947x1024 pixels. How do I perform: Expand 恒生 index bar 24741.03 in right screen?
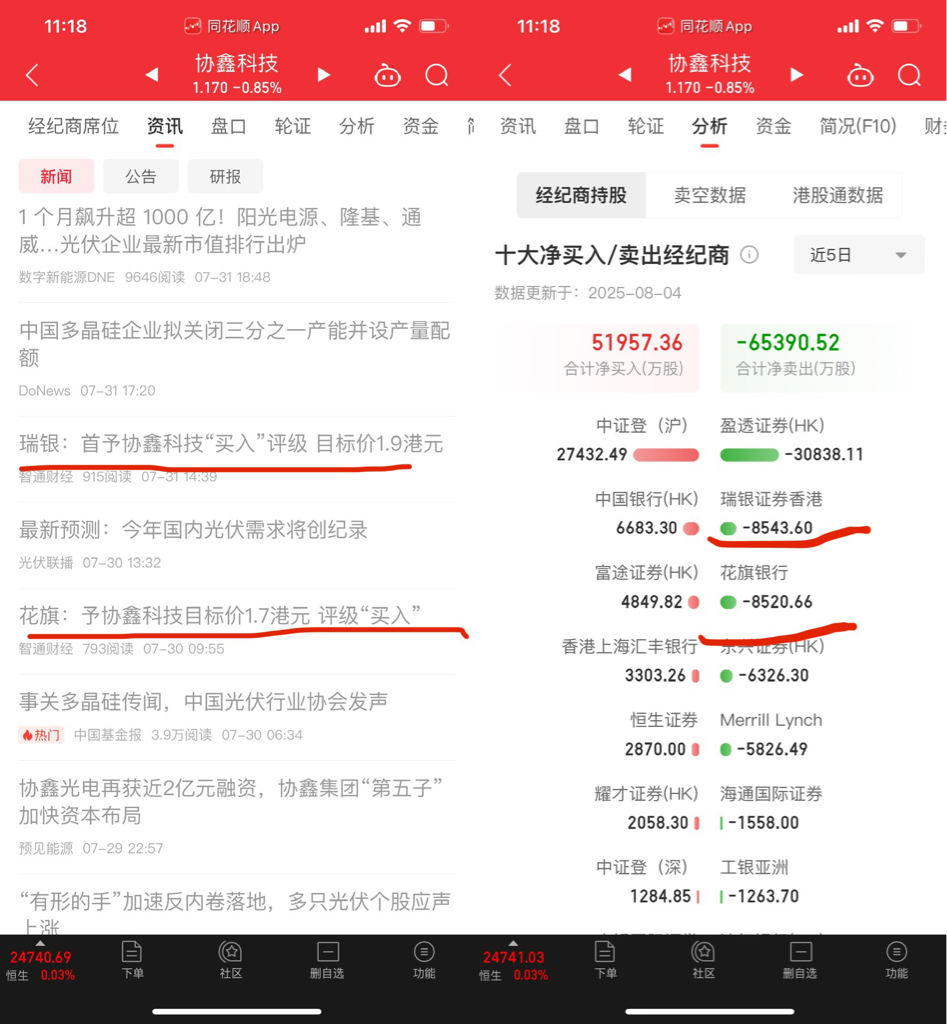tap(513, 961)
